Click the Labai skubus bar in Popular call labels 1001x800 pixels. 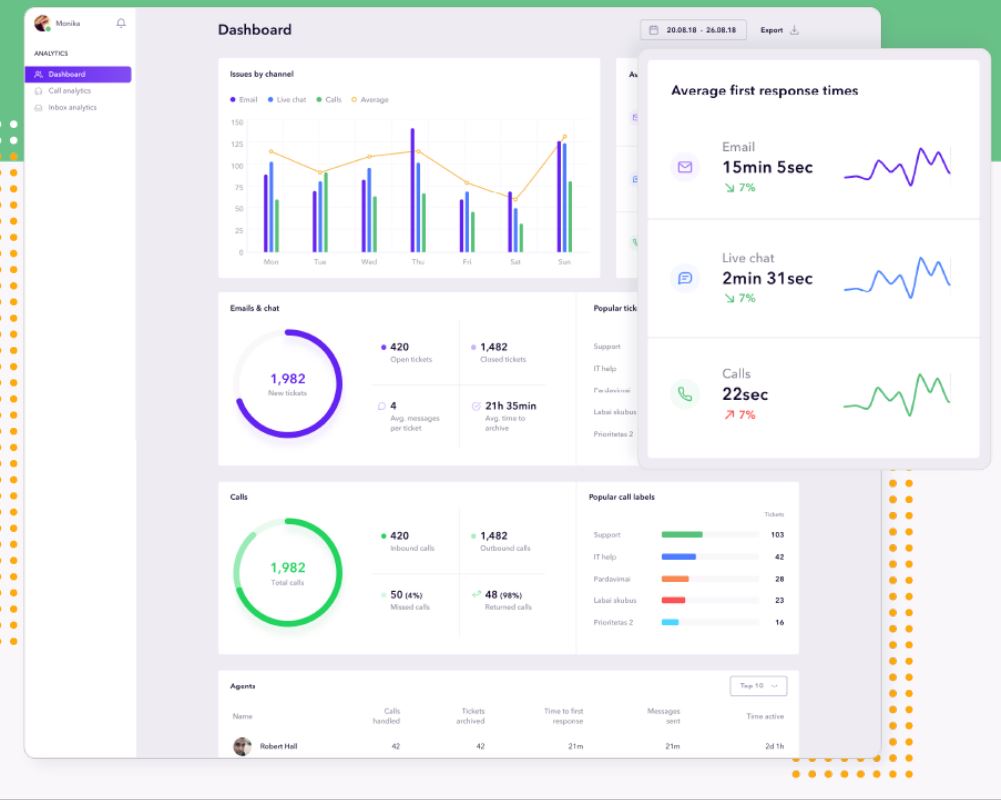[x=674, y=600]
